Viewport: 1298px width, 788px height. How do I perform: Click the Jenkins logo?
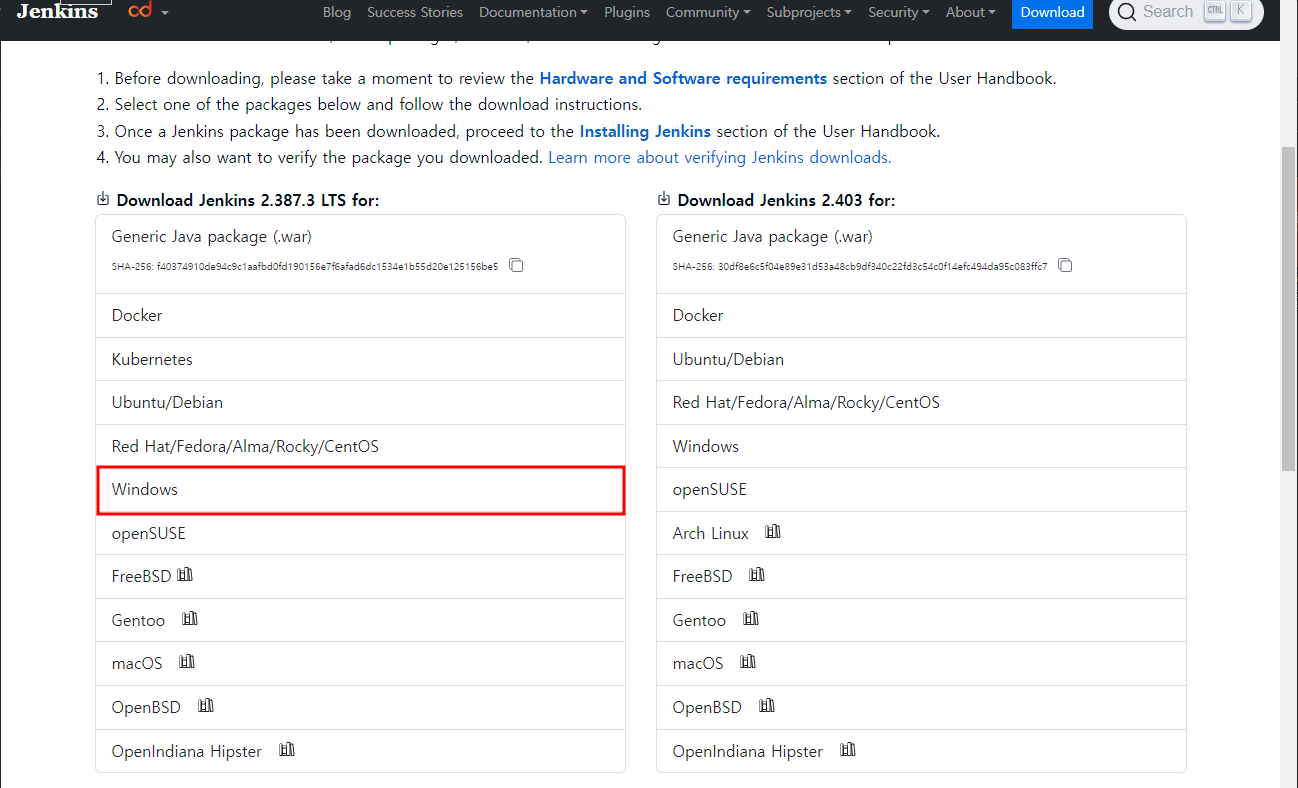57,11
